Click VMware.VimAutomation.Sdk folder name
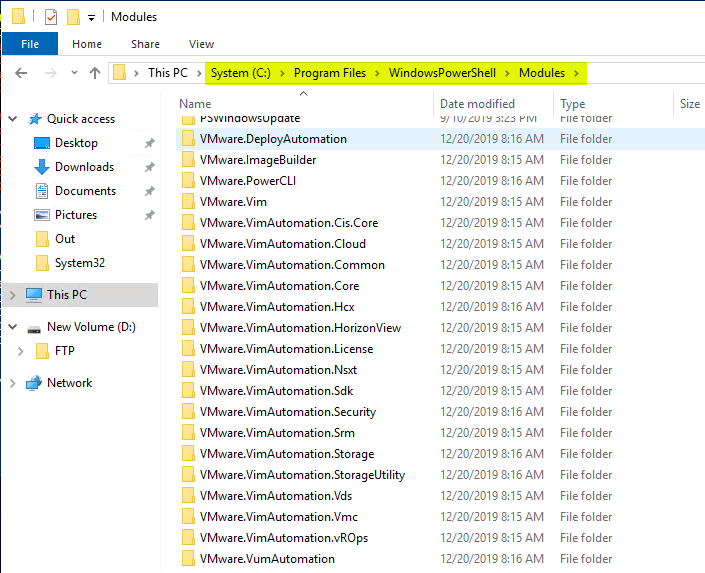 tap(277, 391)
